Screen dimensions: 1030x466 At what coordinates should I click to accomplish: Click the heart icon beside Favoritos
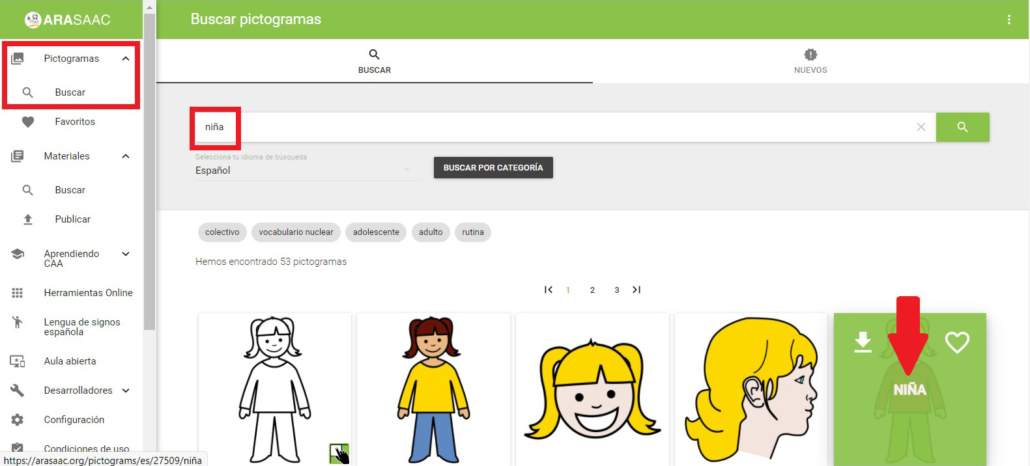28,122
